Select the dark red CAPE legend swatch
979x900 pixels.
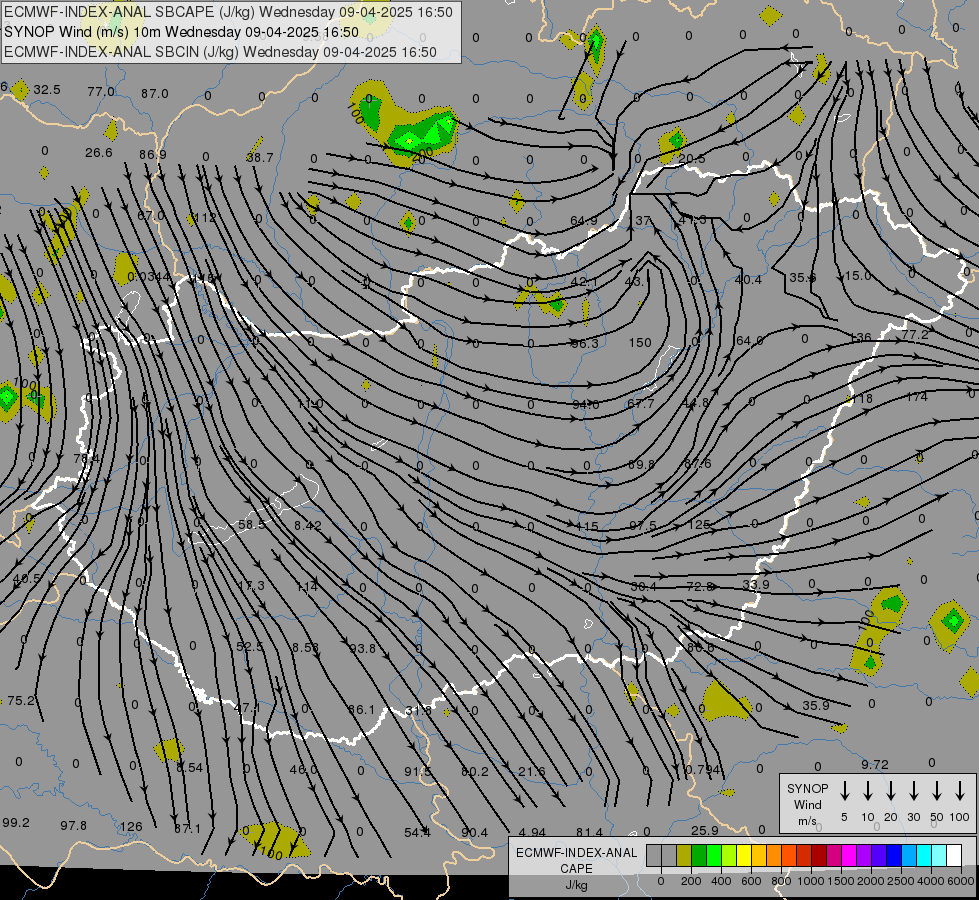pyautogui.click(x=819, y=855)
